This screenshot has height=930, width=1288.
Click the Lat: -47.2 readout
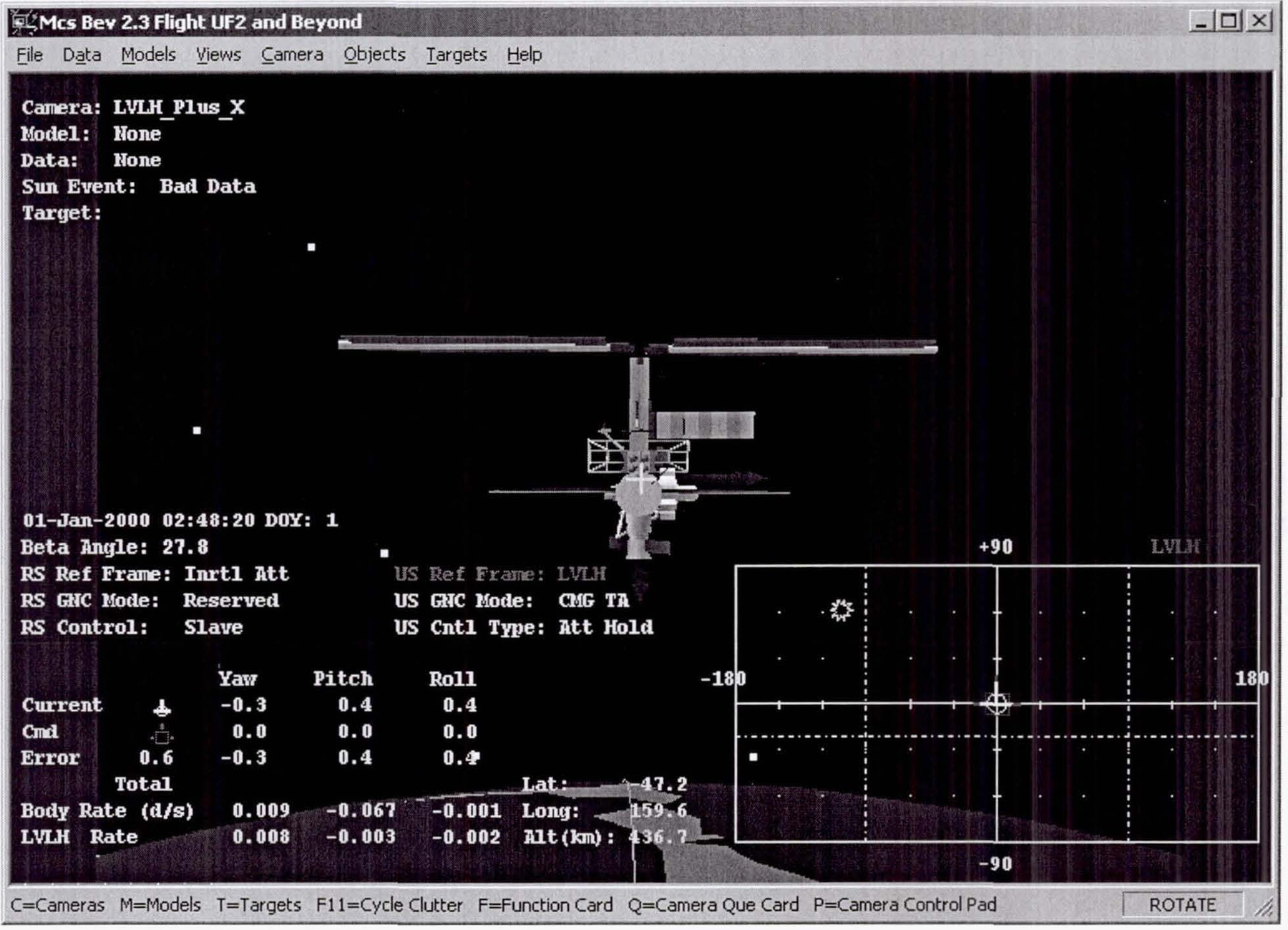pyautogui.click(x=605, y=785)
